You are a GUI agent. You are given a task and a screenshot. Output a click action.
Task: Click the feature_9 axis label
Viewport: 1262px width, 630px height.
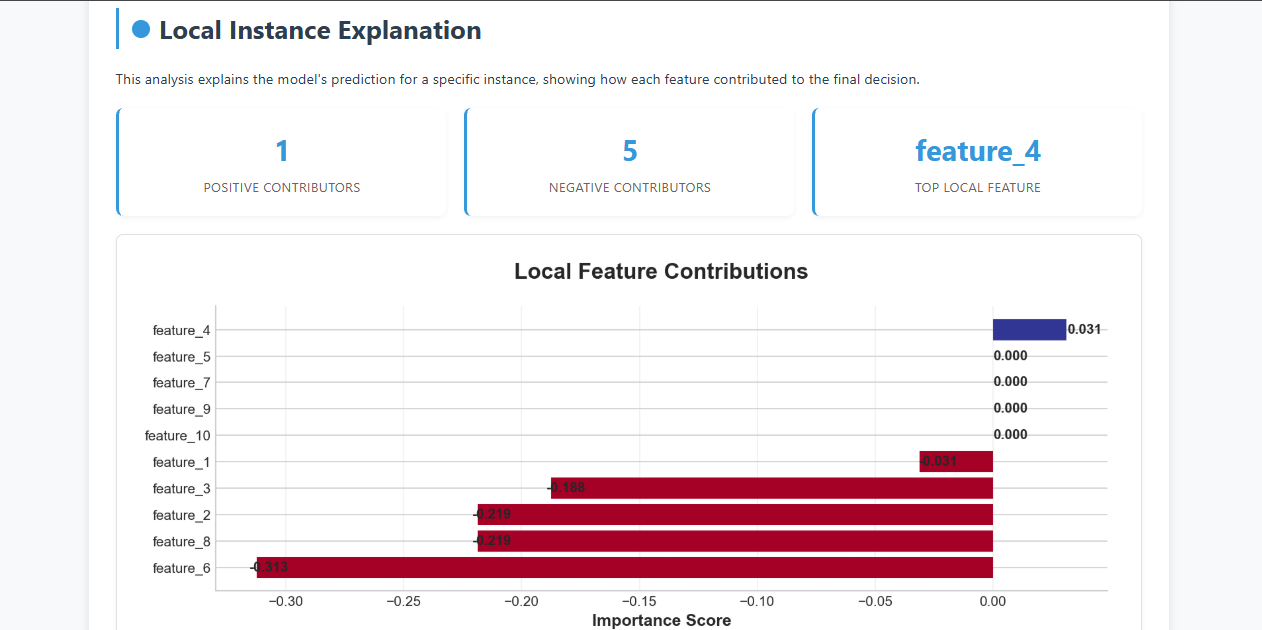pos(181,409)
